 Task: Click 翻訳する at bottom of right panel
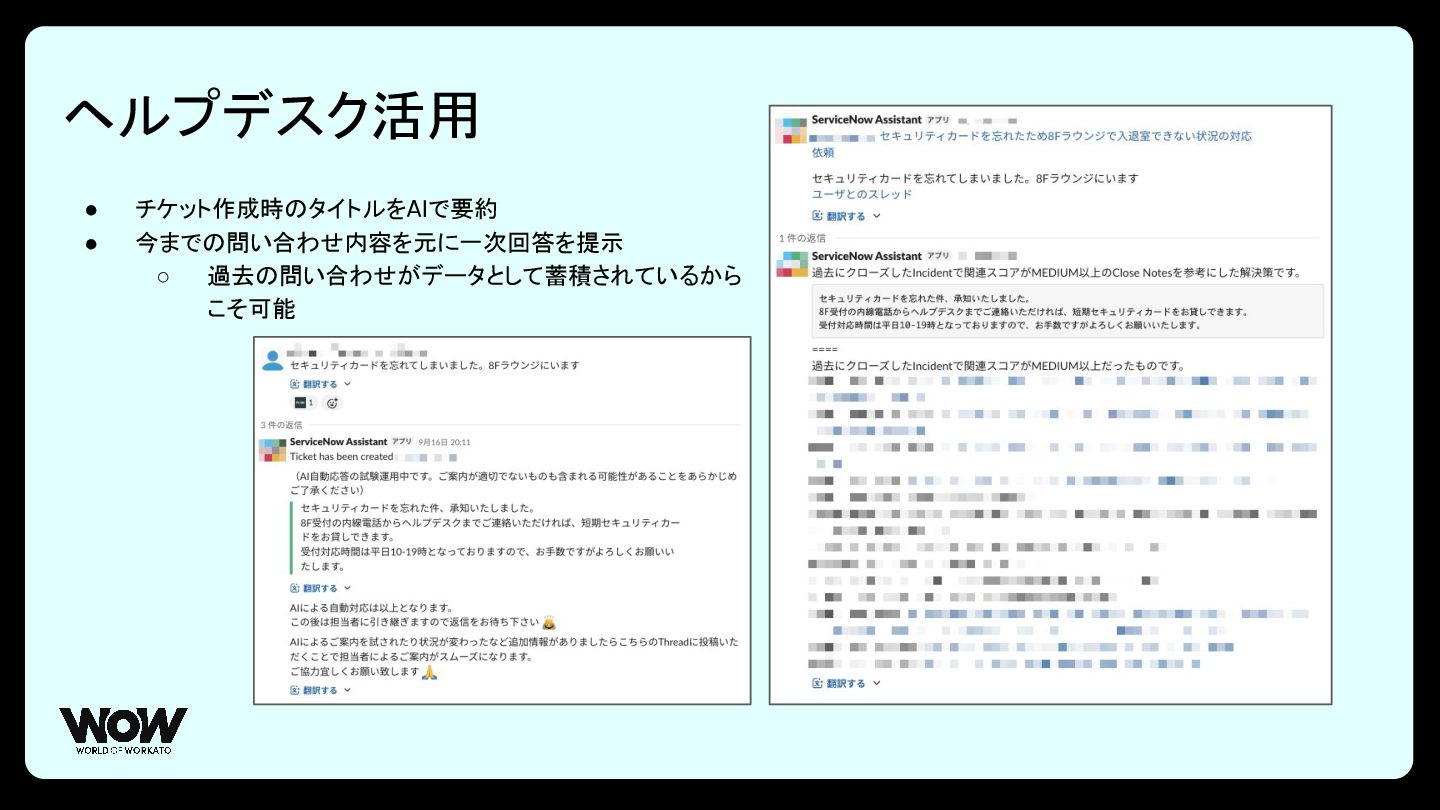(x=846, y=684)
